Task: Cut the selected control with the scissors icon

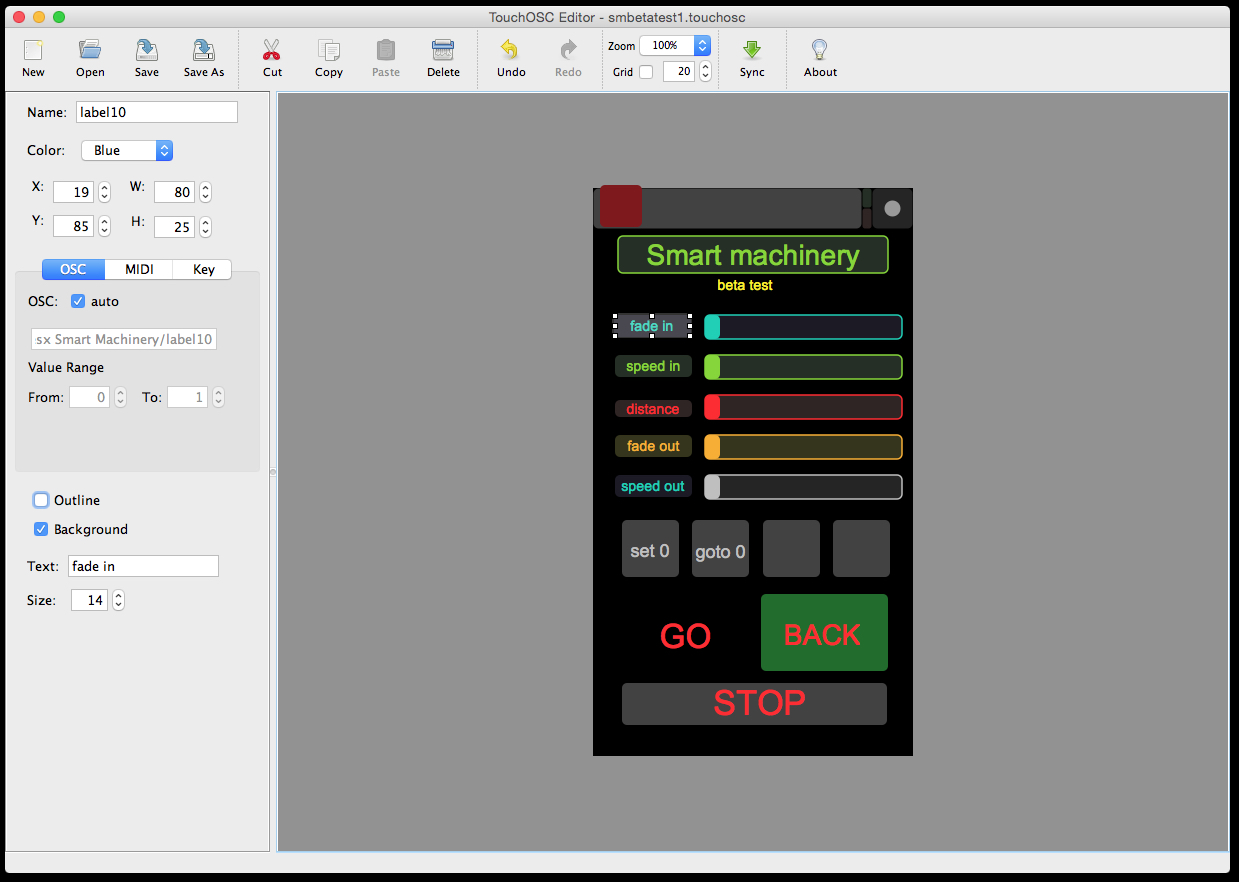Action: [x=272, y=50]
